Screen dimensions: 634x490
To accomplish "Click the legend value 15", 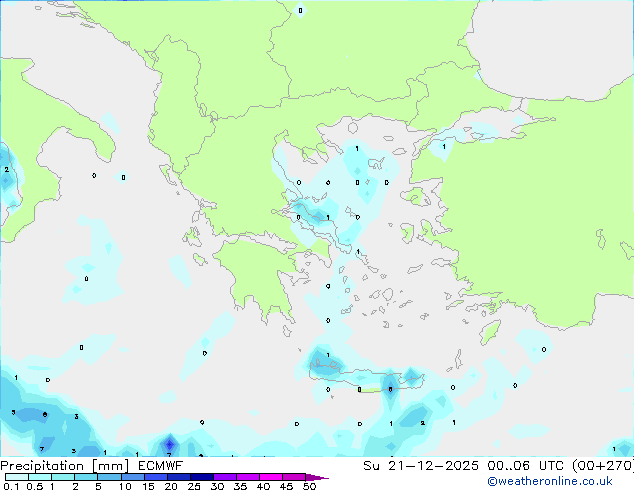I will [148, 486].
